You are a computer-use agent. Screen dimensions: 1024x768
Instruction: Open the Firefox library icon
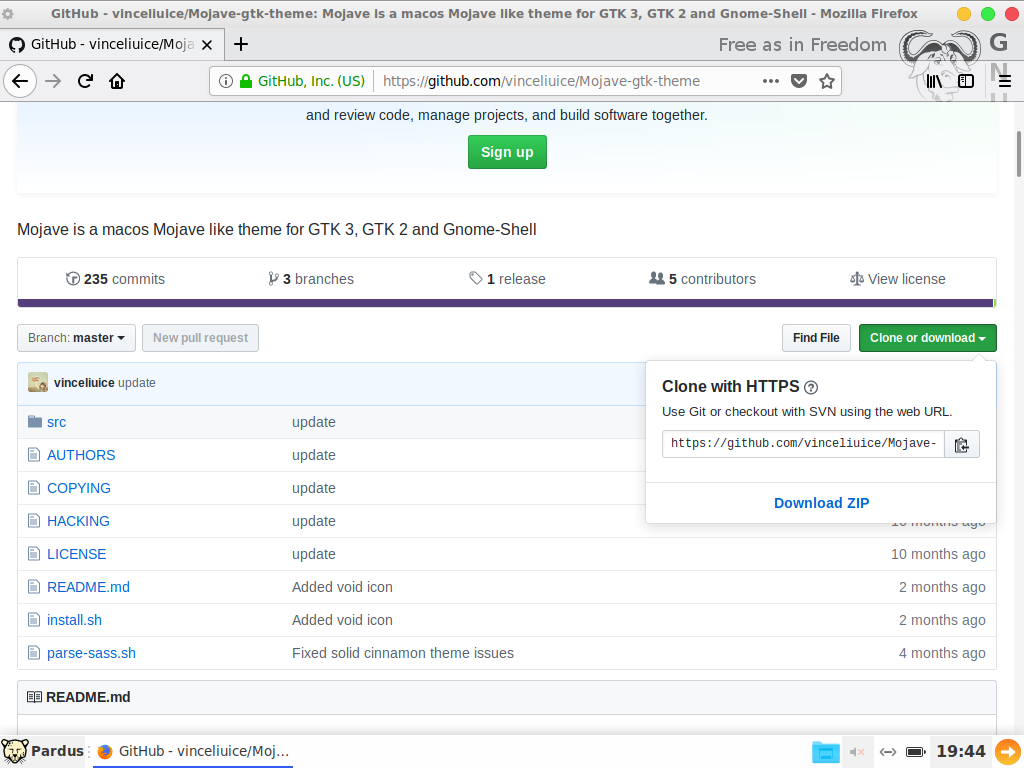click(x=934, y=81)
